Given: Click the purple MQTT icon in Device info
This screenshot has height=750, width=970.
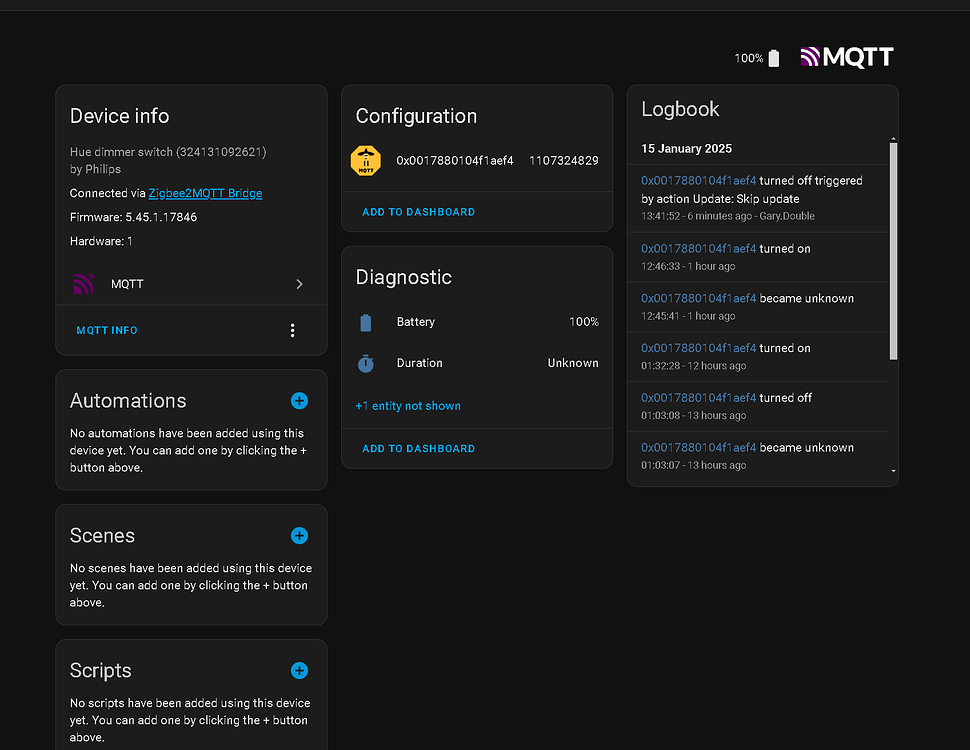Looking at the screenshot, I should pos(84,284).
